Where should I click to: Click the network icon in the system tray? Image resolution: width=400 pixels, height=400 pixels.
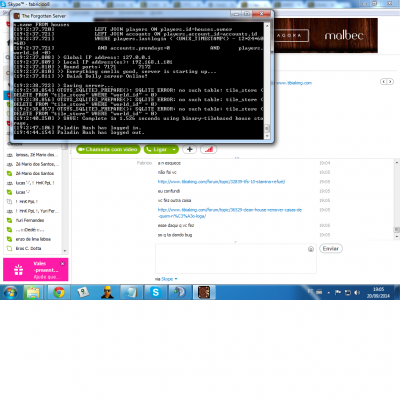pos(348,293)
